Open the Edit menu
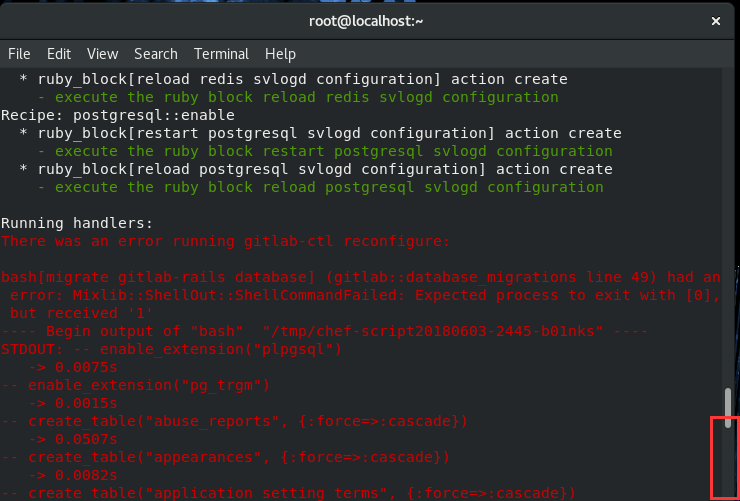The width and height of the screenshot is (740, 501). 59,54
